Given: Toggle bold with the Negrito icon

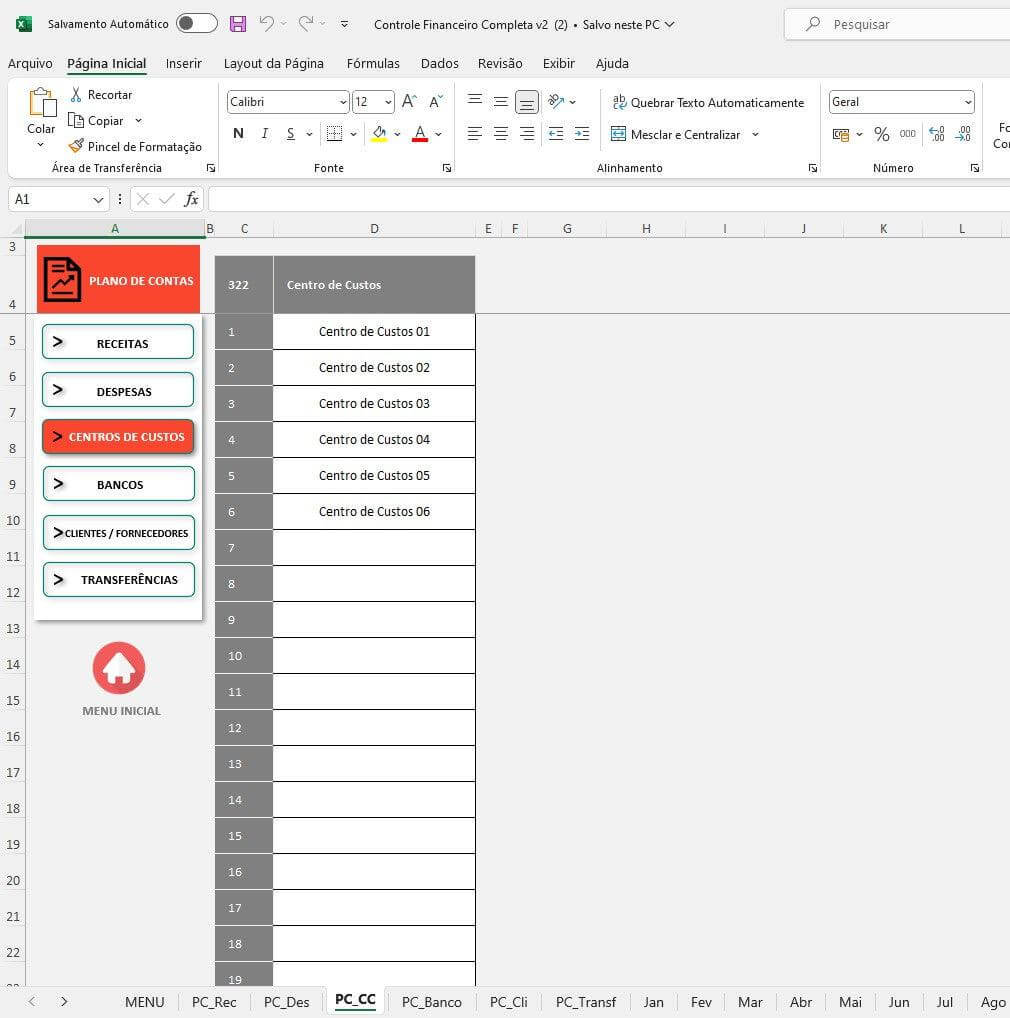Looking at the screenshot, I should pos(238,133).
